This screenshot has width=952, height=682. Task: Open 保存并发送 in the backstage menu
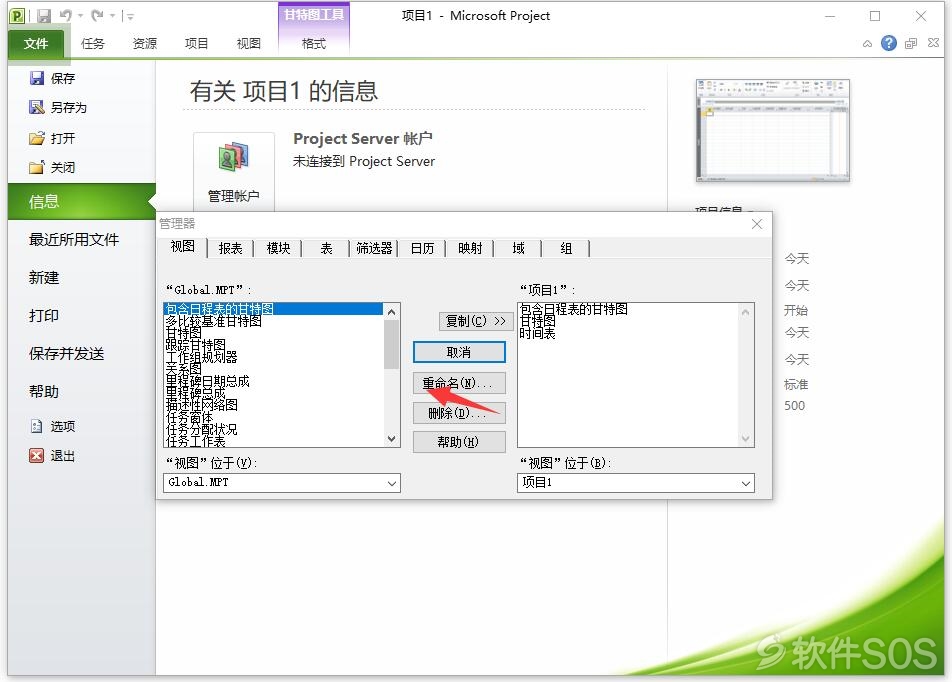pyautogui.click(x=67, y=353)
